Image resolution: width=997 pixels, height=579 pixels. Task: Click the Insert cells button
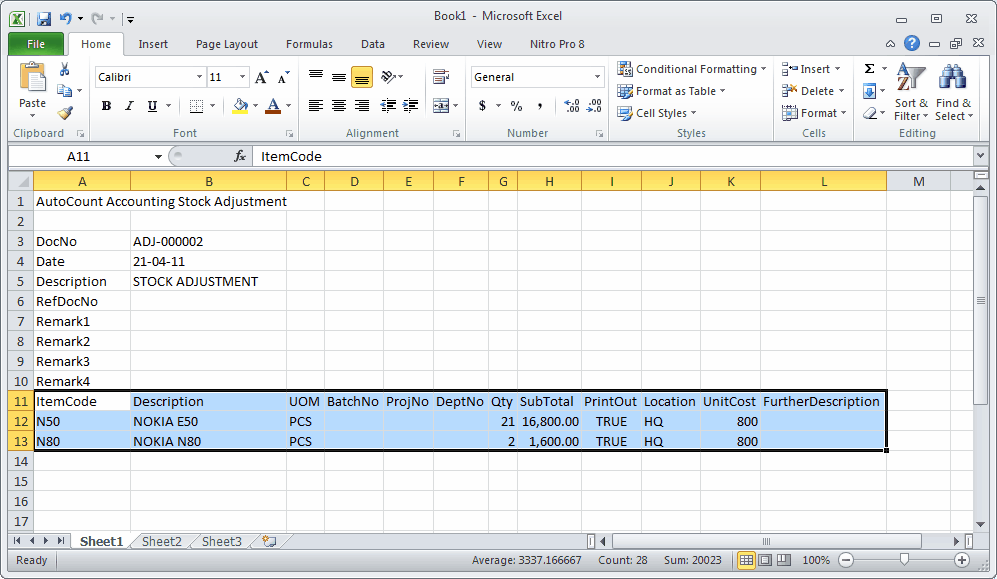pos(812,69)
